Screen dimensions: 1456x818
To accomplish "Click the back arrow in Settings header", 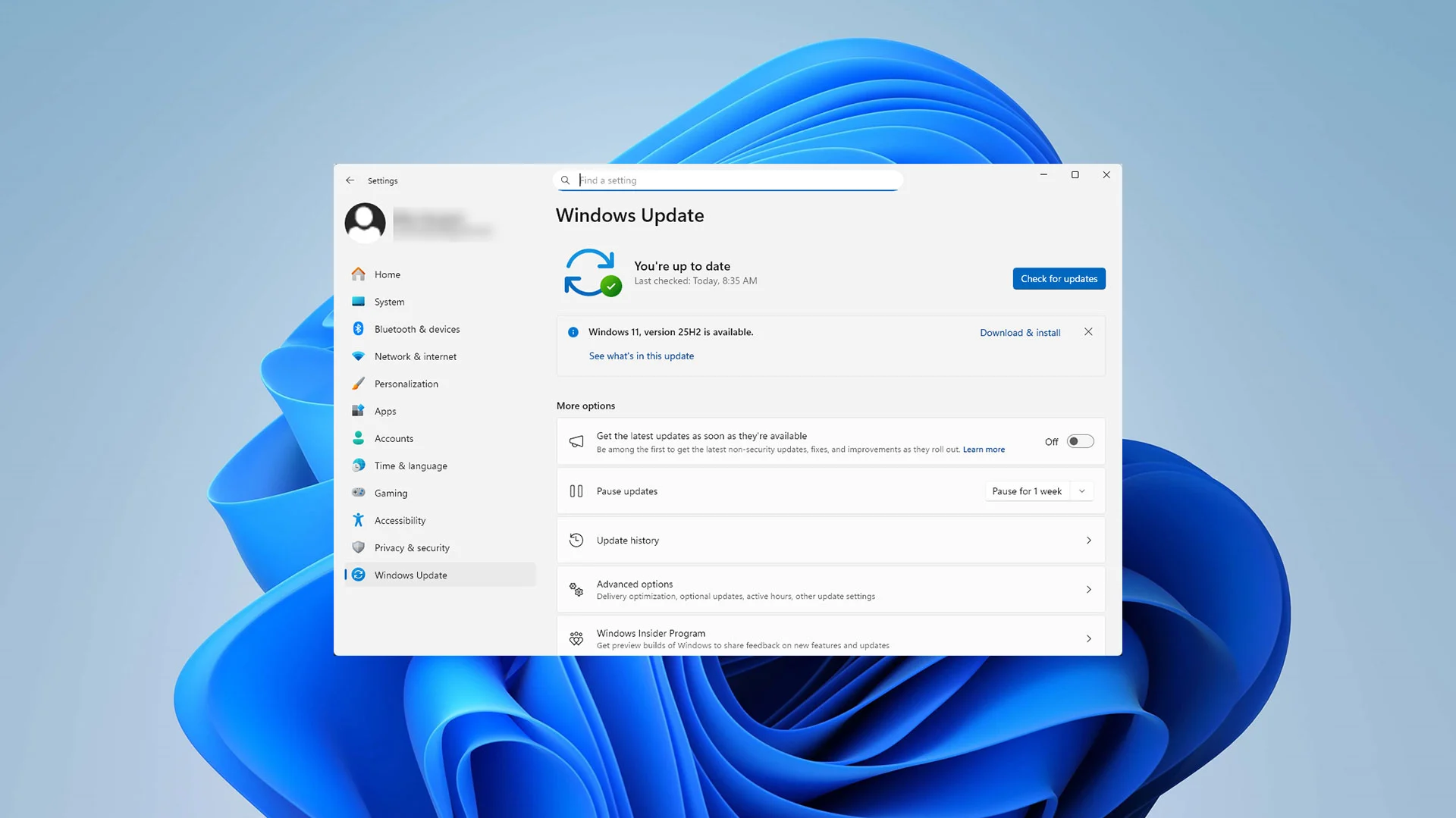I will click(x=350, y=180).
